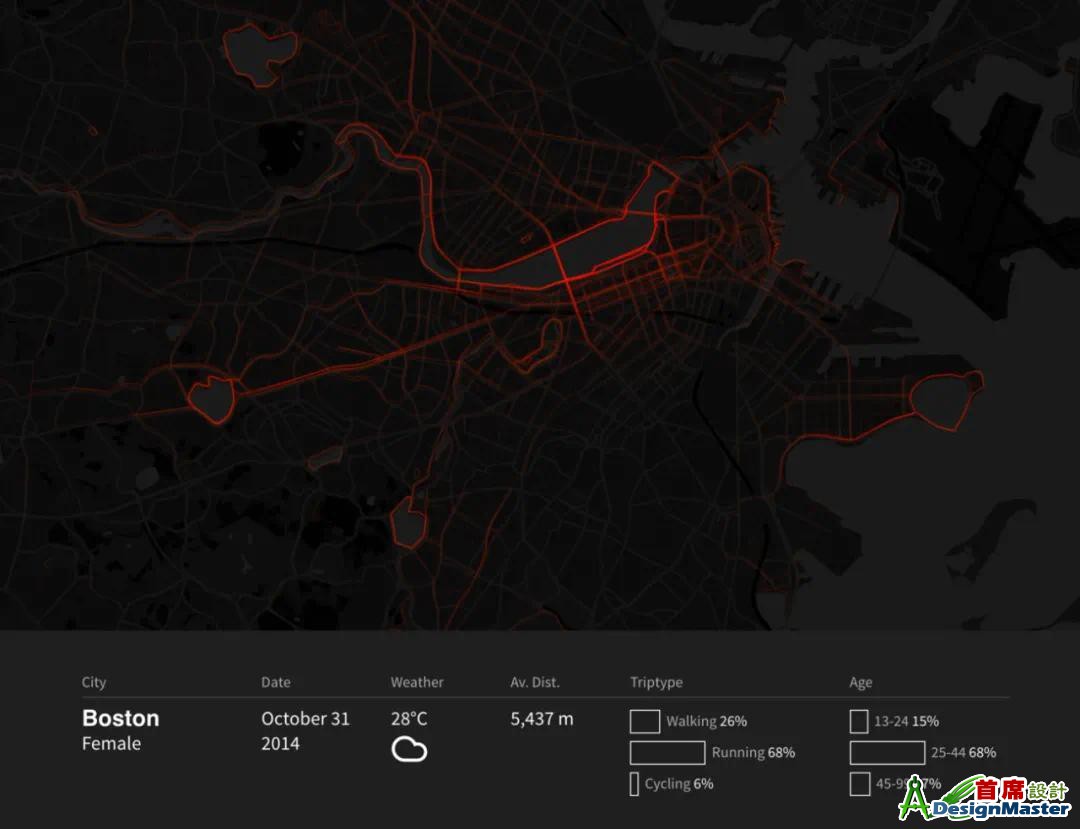Click the cloud weather icon
Screen dimensions: 1080x829
[x=409, y=749]
